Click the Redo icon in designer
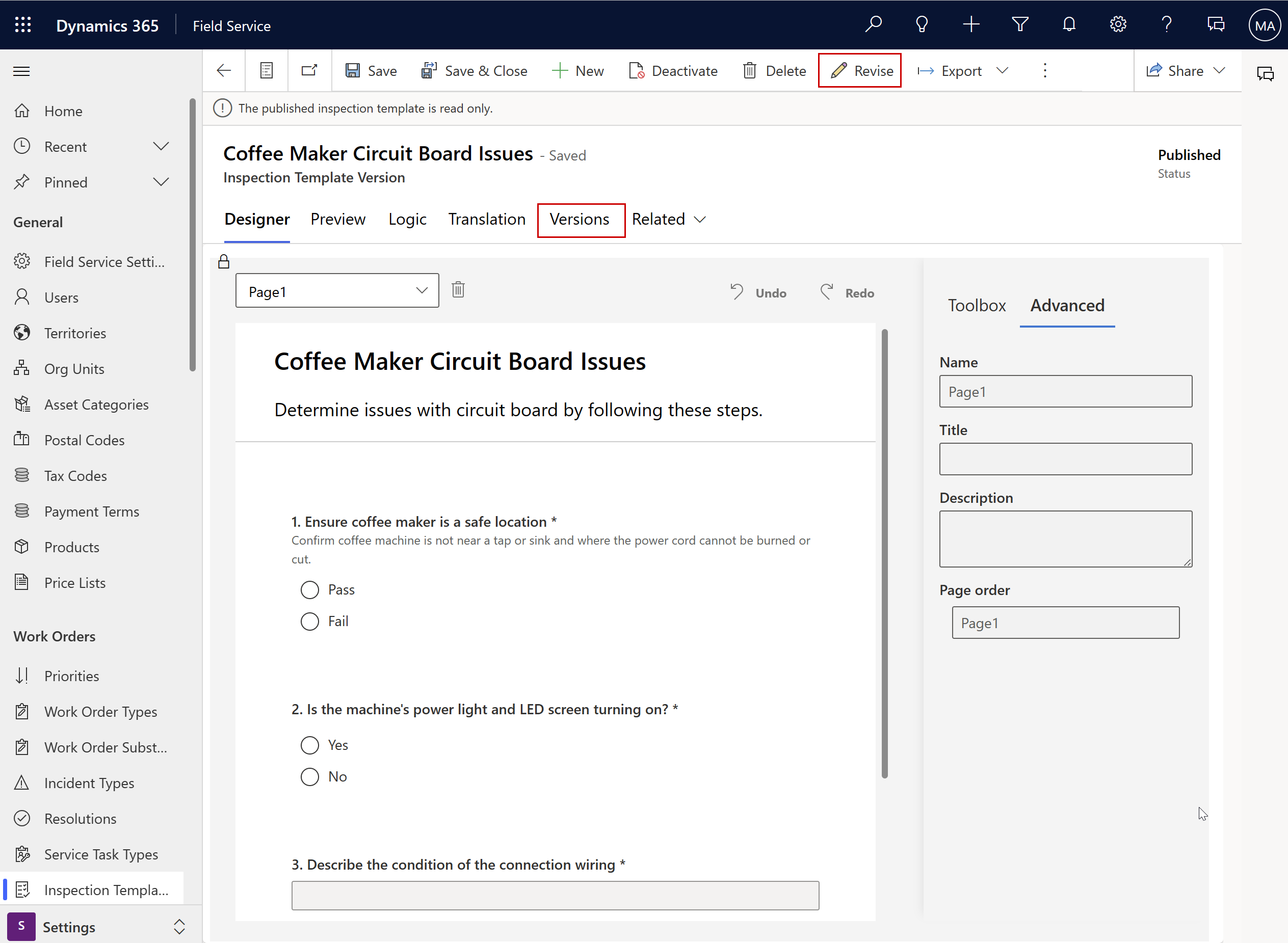Image resolution: width=1288 pixels, height=943 pixels. point(826,291)
